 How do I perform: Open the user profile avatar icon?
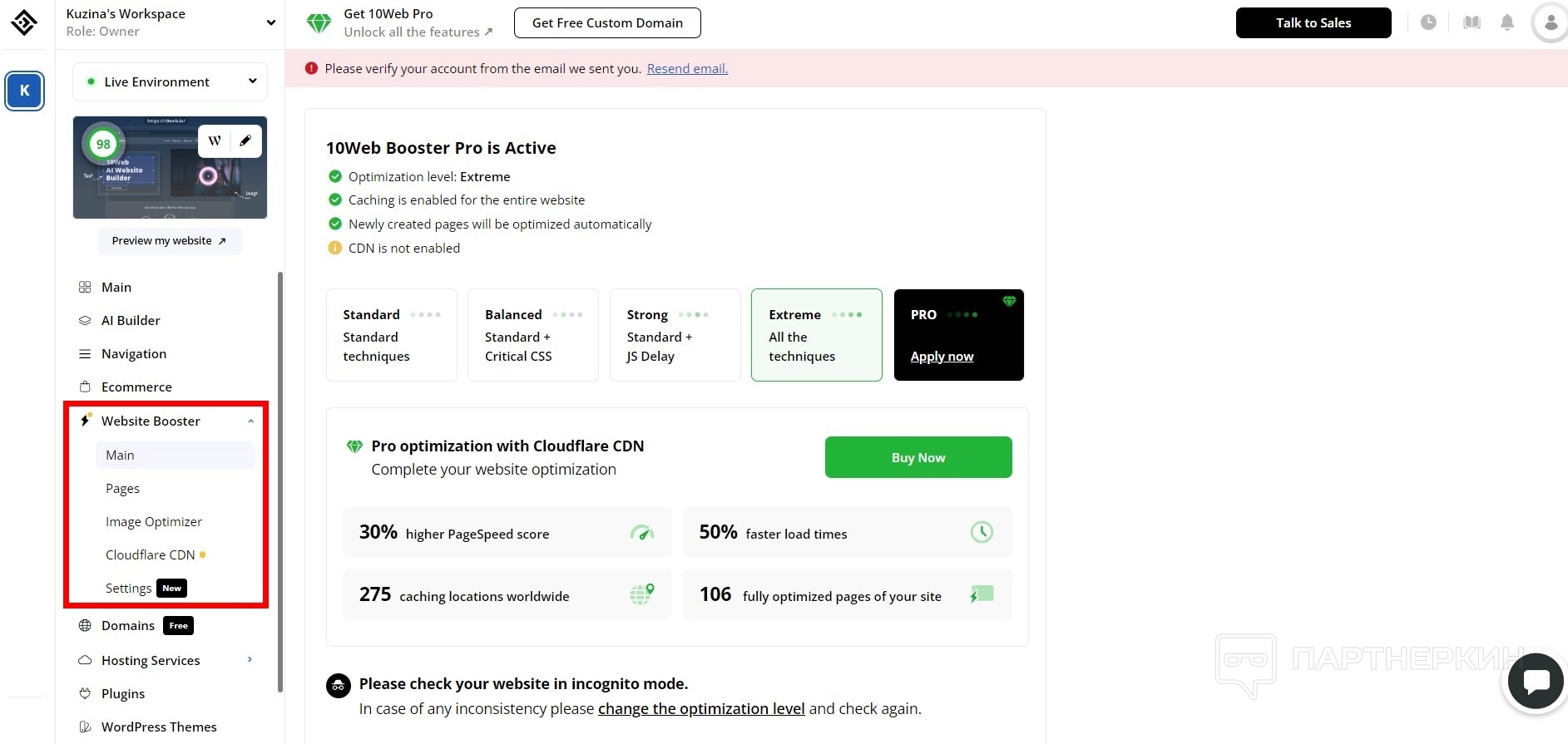[x=1550, y=22]
